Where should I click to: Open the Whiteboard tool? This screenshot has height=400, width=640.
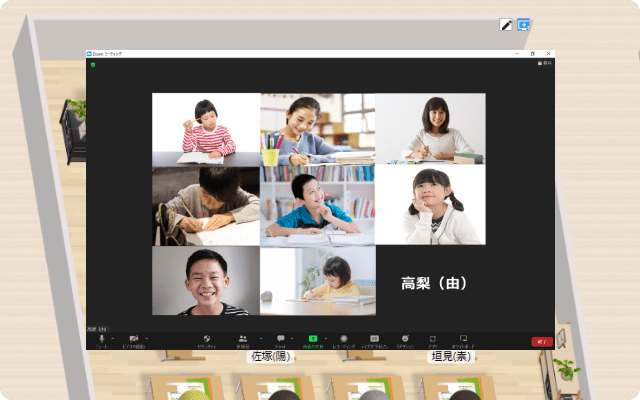coord(463,340)
